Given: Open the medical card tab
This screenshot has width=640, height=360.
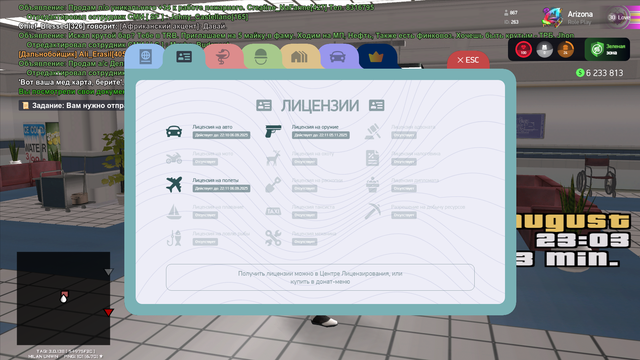Looking at the screenshot, I should pos(223,57).
